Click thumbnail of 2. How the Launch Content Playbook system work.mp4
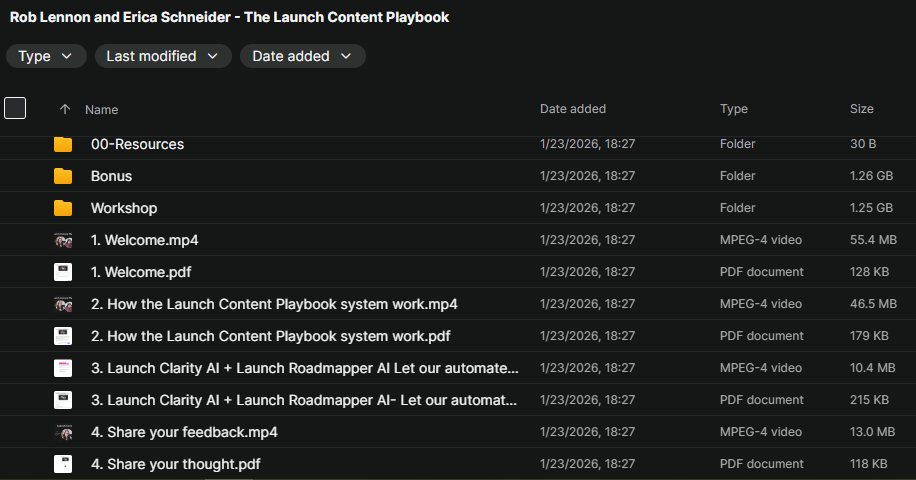The height and width of the screenshot is (480, 916). tap(63, 304)
